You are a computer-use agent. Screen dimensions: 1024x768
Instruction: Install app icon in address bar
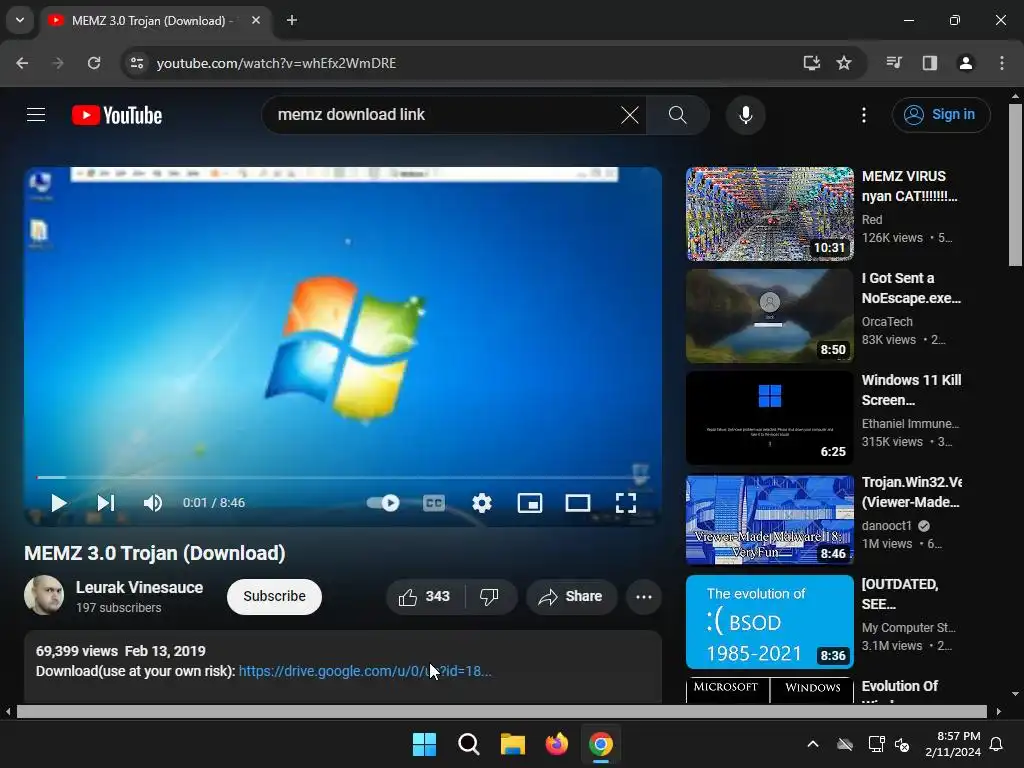(812, 63)
